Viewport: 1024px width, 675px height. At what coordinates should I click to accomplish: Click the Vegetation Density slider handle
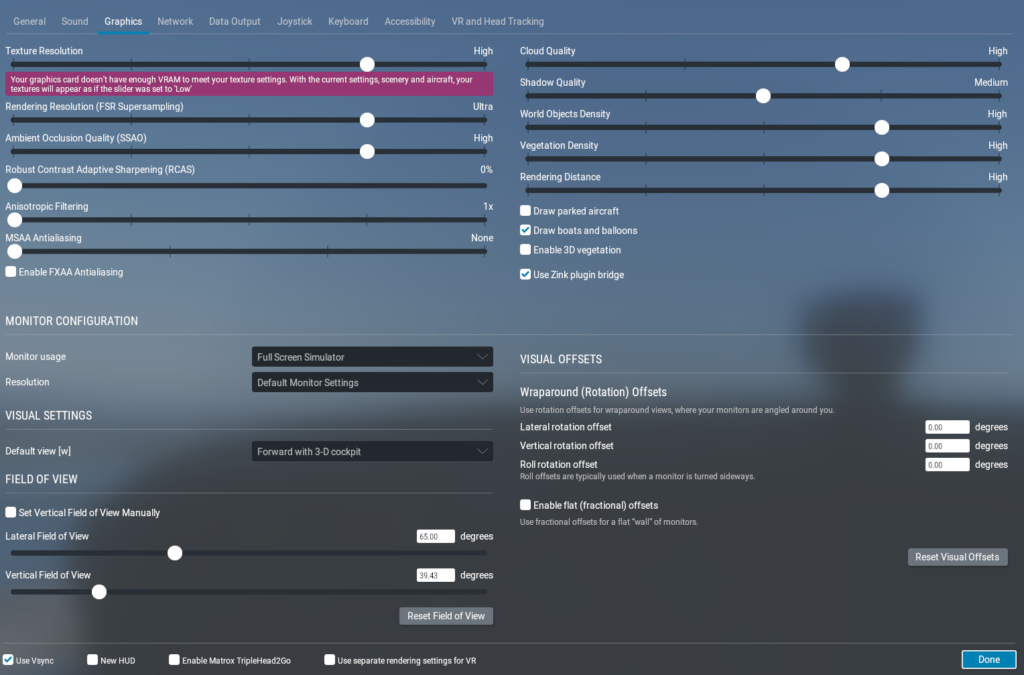[x=882, y=159]
